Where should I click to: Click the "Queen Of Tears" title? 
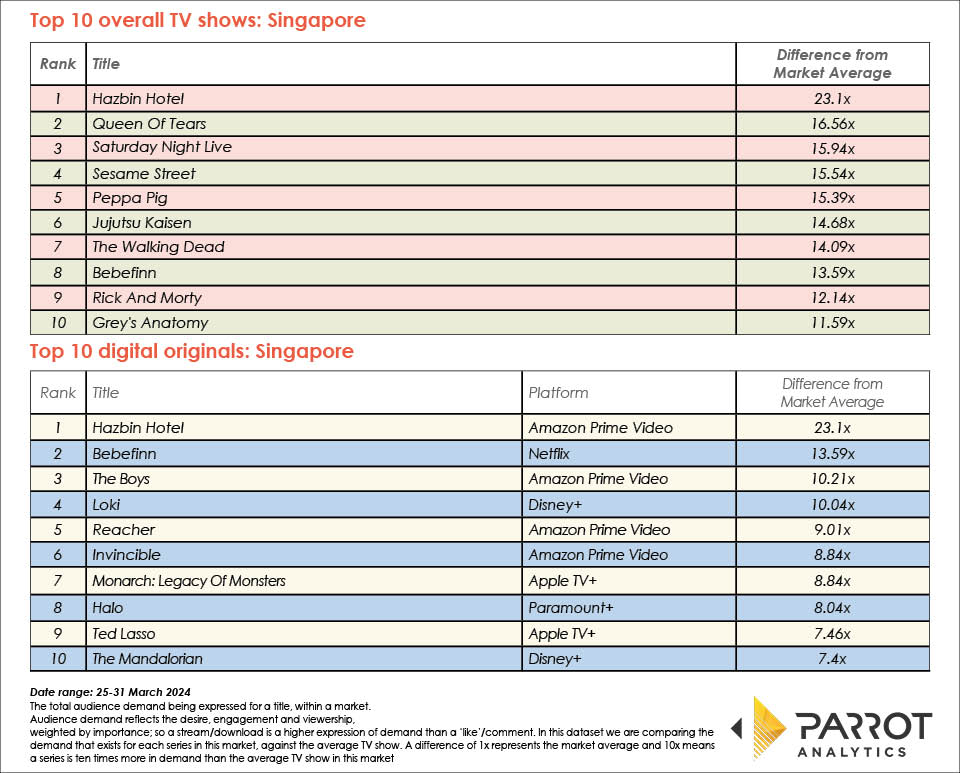[x=149, y=124]
